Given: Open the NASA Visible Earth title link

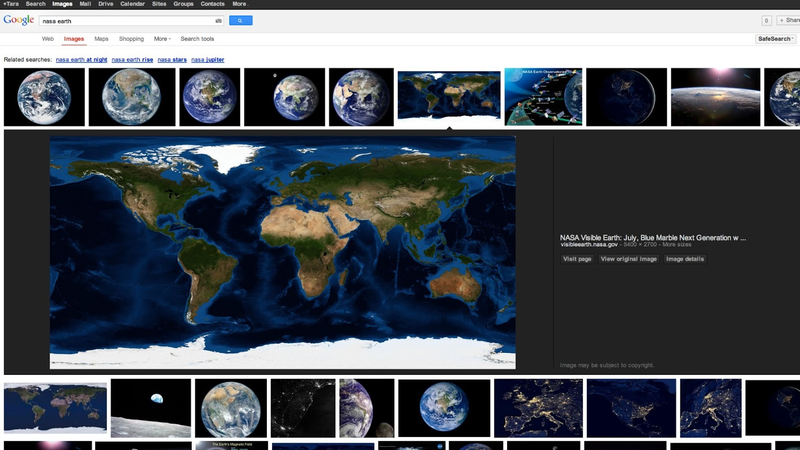Looking at the screenshot, I should (653, 238).
